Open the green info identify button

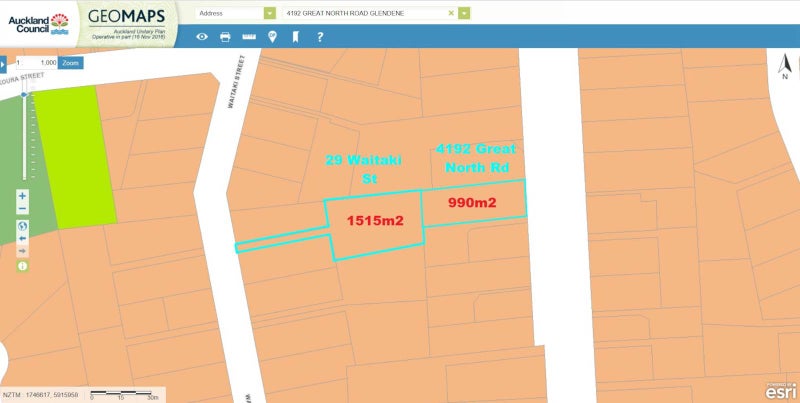pos(22,266)
